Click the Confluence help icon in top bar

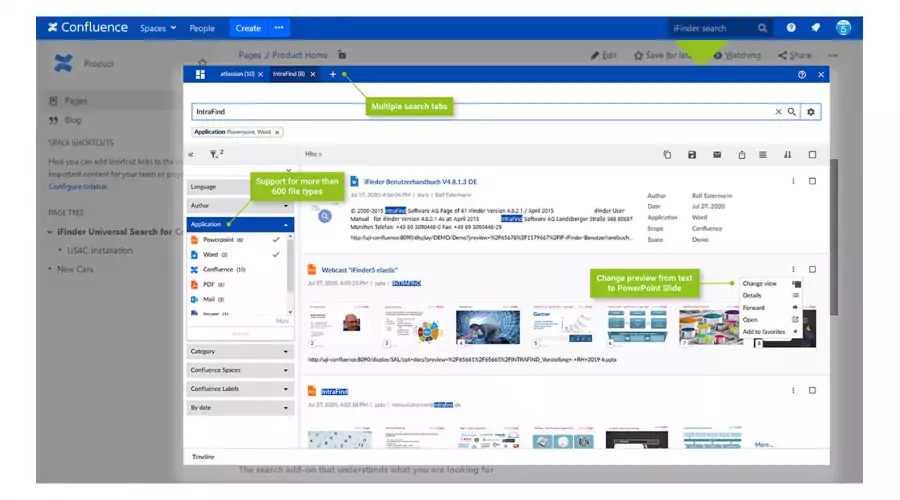pos(791,28)
